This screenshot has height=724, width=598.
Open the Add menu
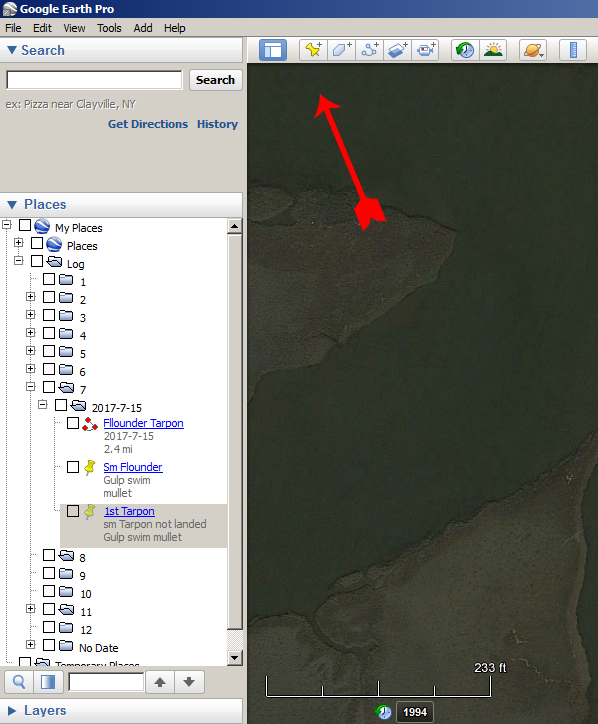point(143,28)
